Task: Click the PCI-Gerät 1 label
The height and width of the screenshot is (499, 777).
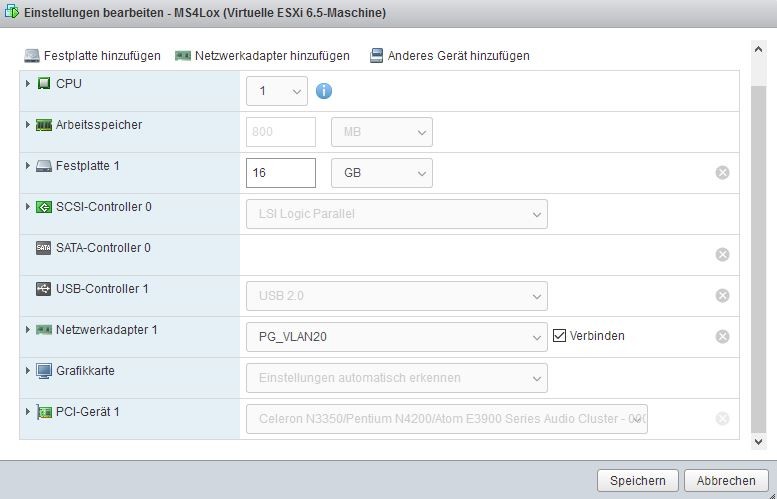Action: coord(88,412)
